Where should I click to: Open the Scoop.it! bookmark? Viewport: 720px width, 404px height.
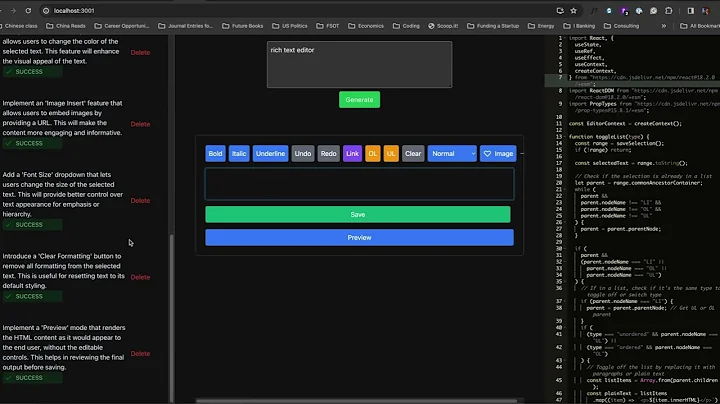click(443, 26)
